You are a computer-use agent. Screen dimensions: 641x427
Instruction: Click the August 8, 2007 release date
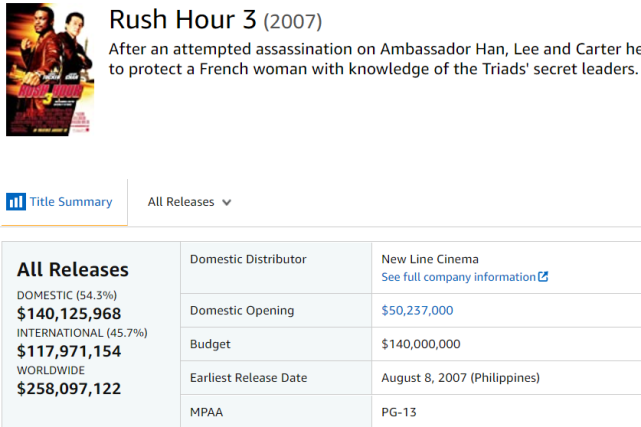460,378
